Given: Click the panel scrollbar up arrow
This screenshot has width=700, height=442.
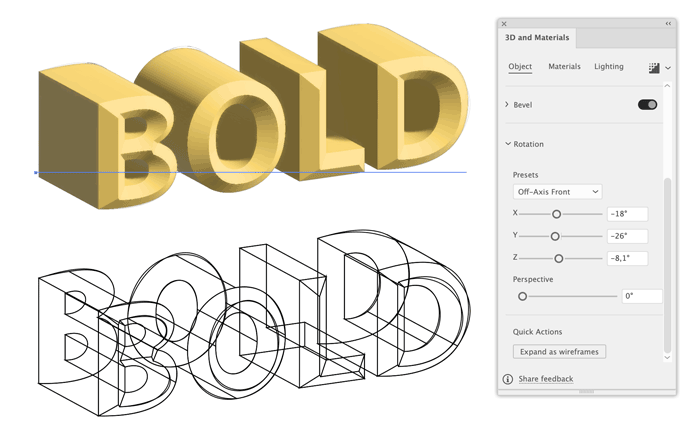Looking at the screenshot, I should coord(667,86).
